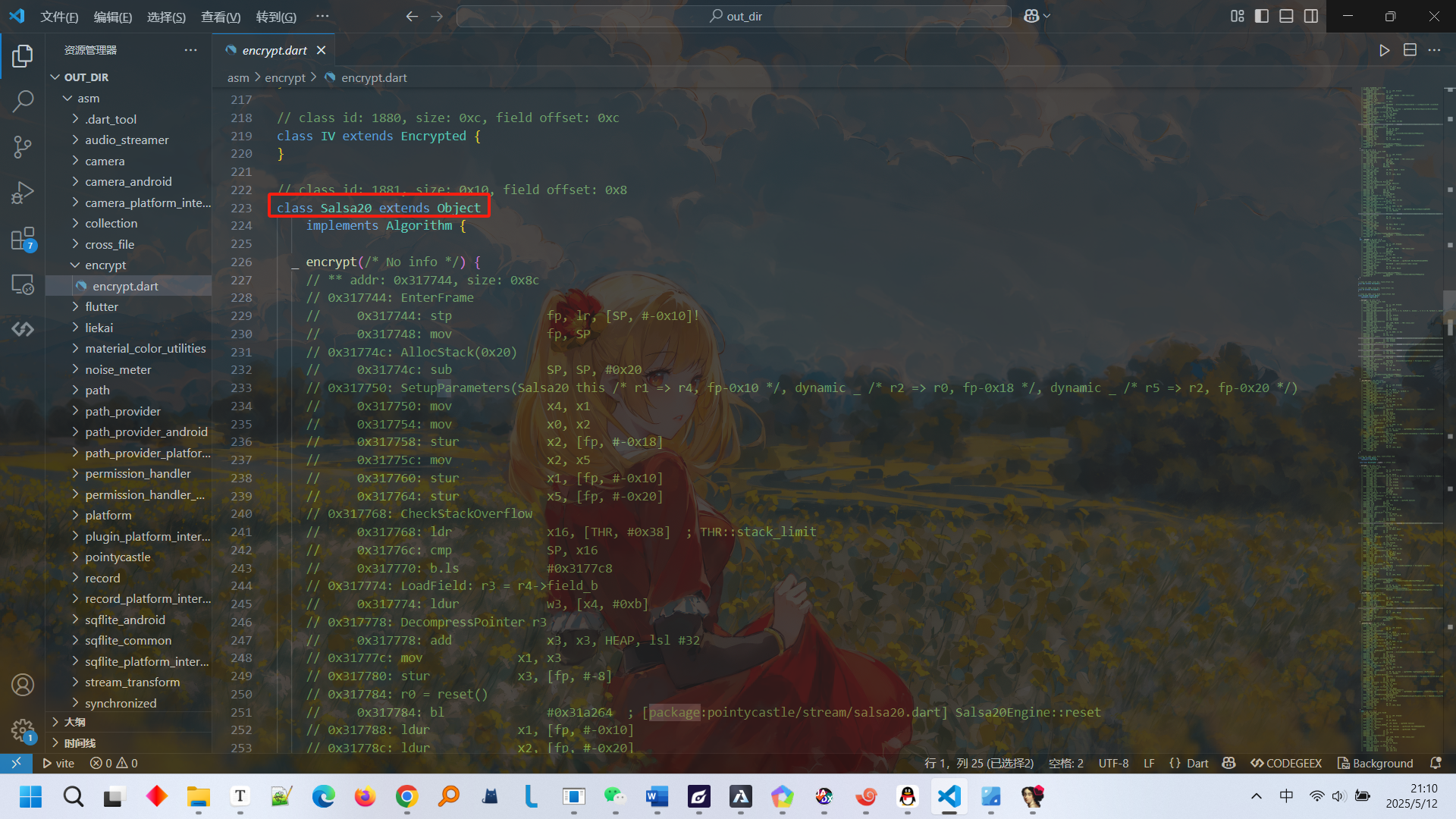
Task: Go back with the left arrow
Action: (412, 16)
